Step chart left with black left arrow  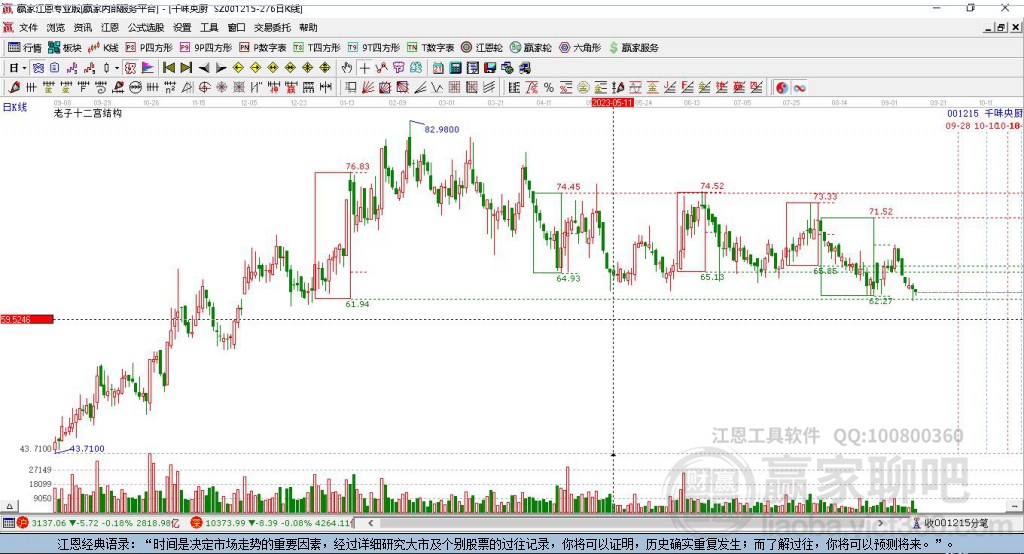204,68
